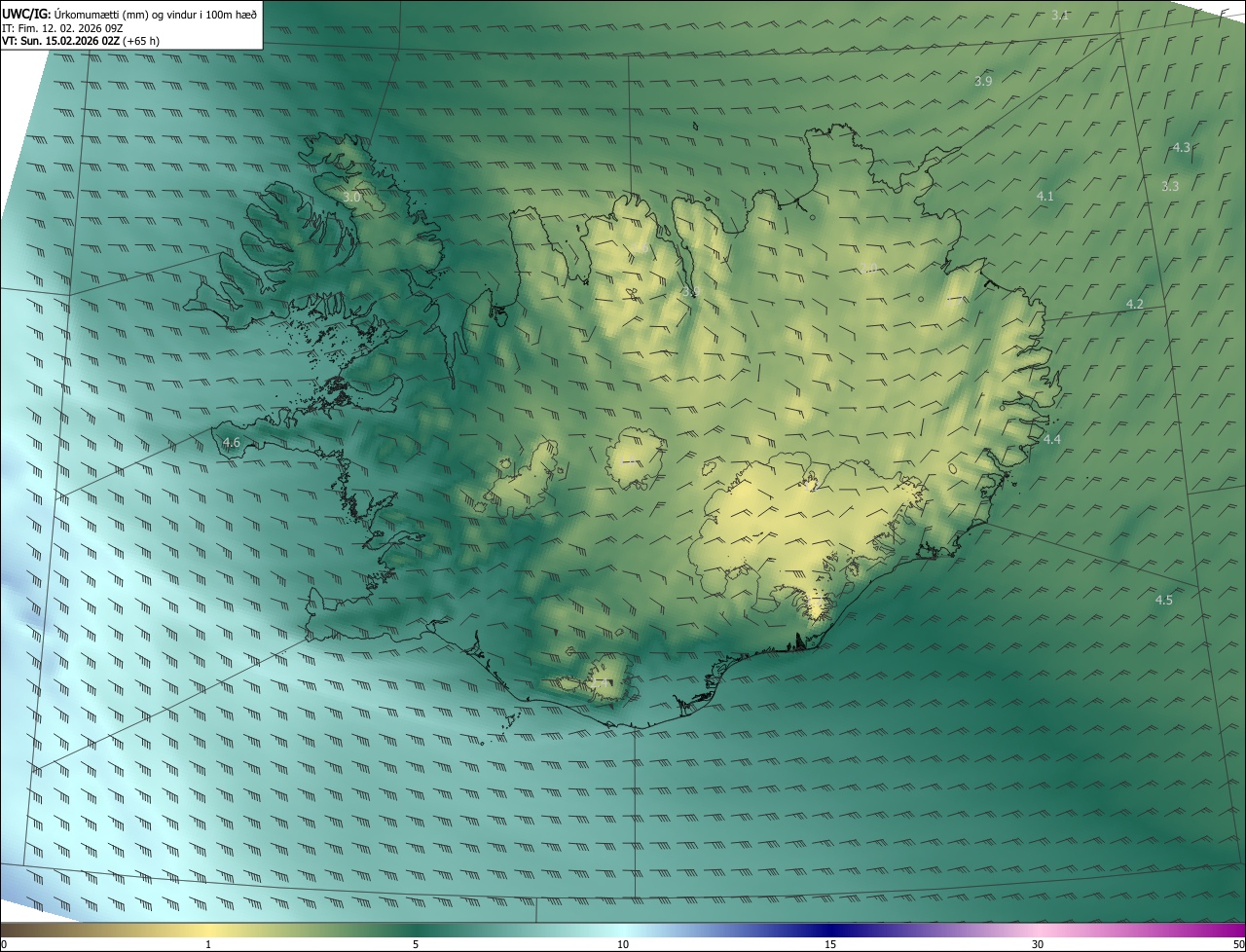
Task: Click the '15' tick on the colour scale
Action: point(830,944)
